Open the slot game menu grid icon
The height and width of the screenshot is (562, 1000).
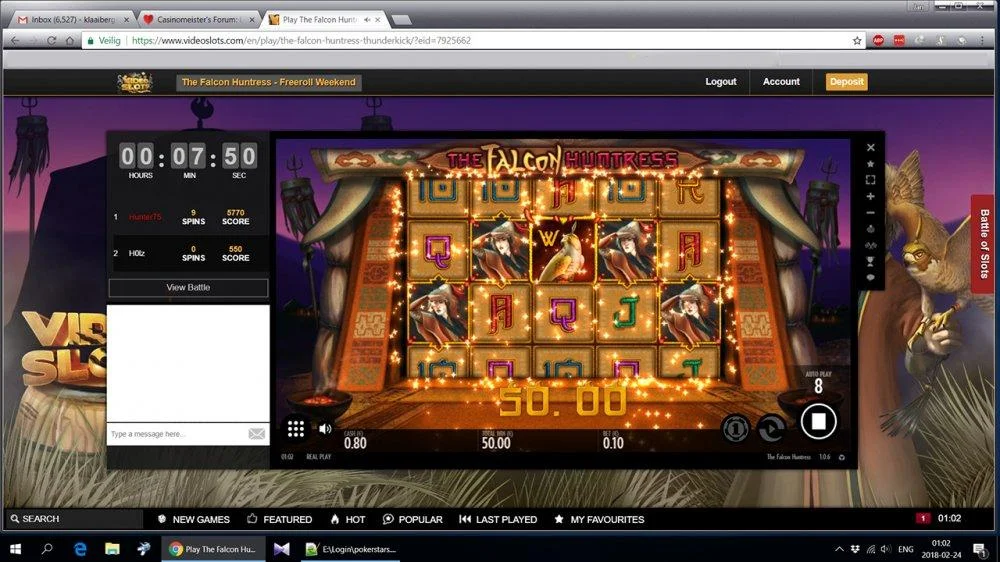(295, 429)
